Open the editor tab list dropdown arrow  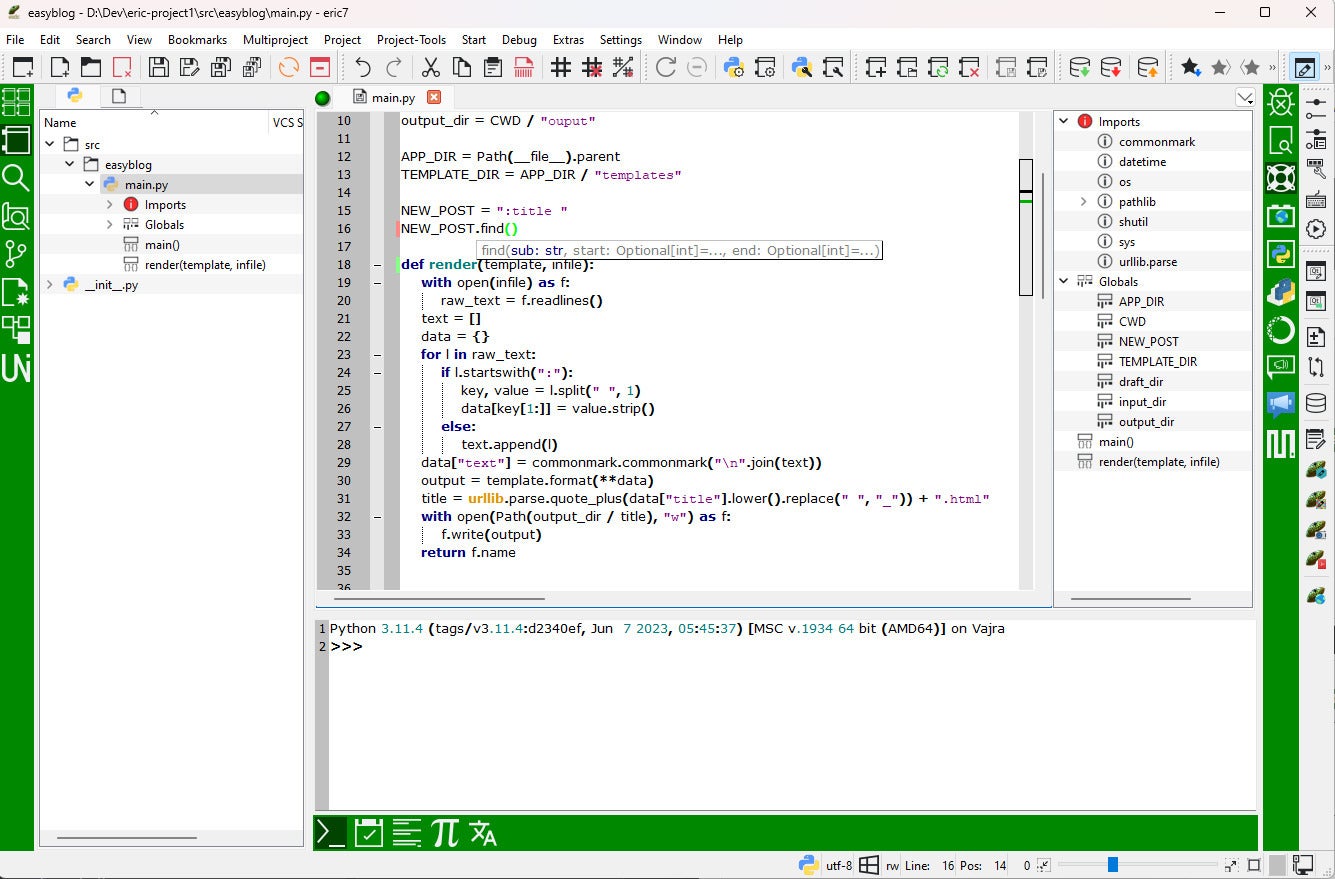point(1245,98)
